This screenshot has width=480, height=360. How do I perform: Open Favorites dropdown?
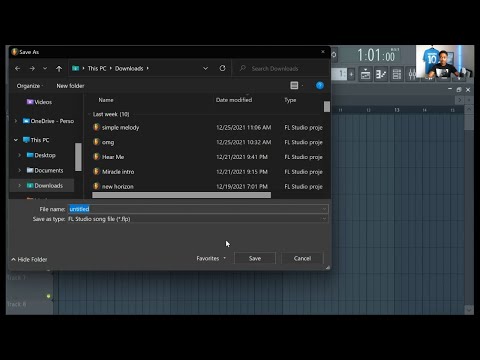211,258
